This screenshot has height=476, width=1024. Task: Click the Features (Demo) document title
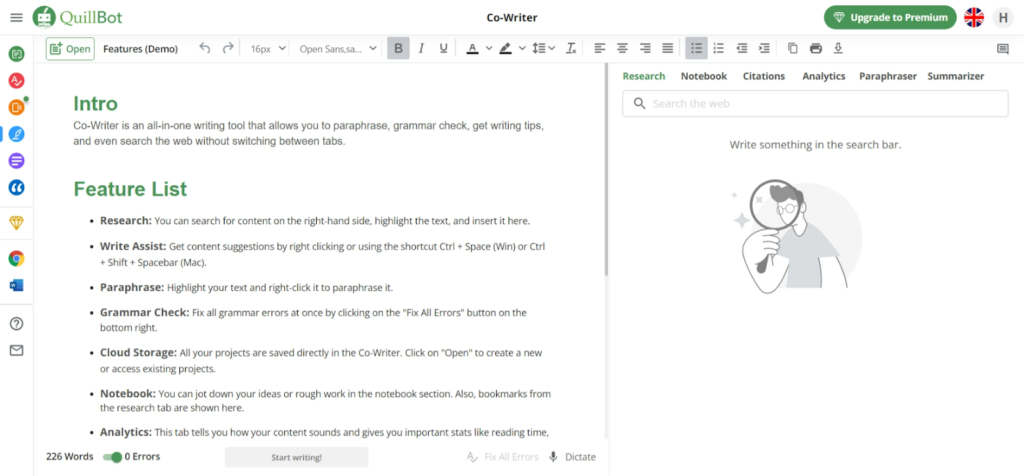click(140, 49)
